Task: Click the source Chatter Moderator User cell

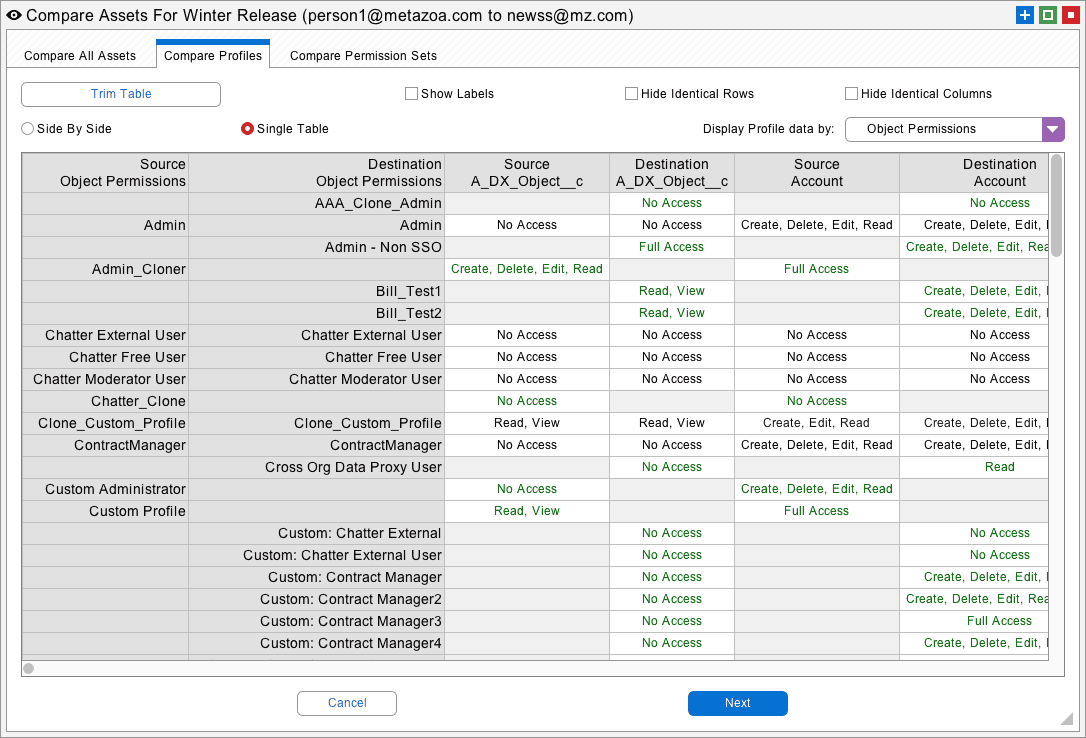Action: tap(105, 379)
